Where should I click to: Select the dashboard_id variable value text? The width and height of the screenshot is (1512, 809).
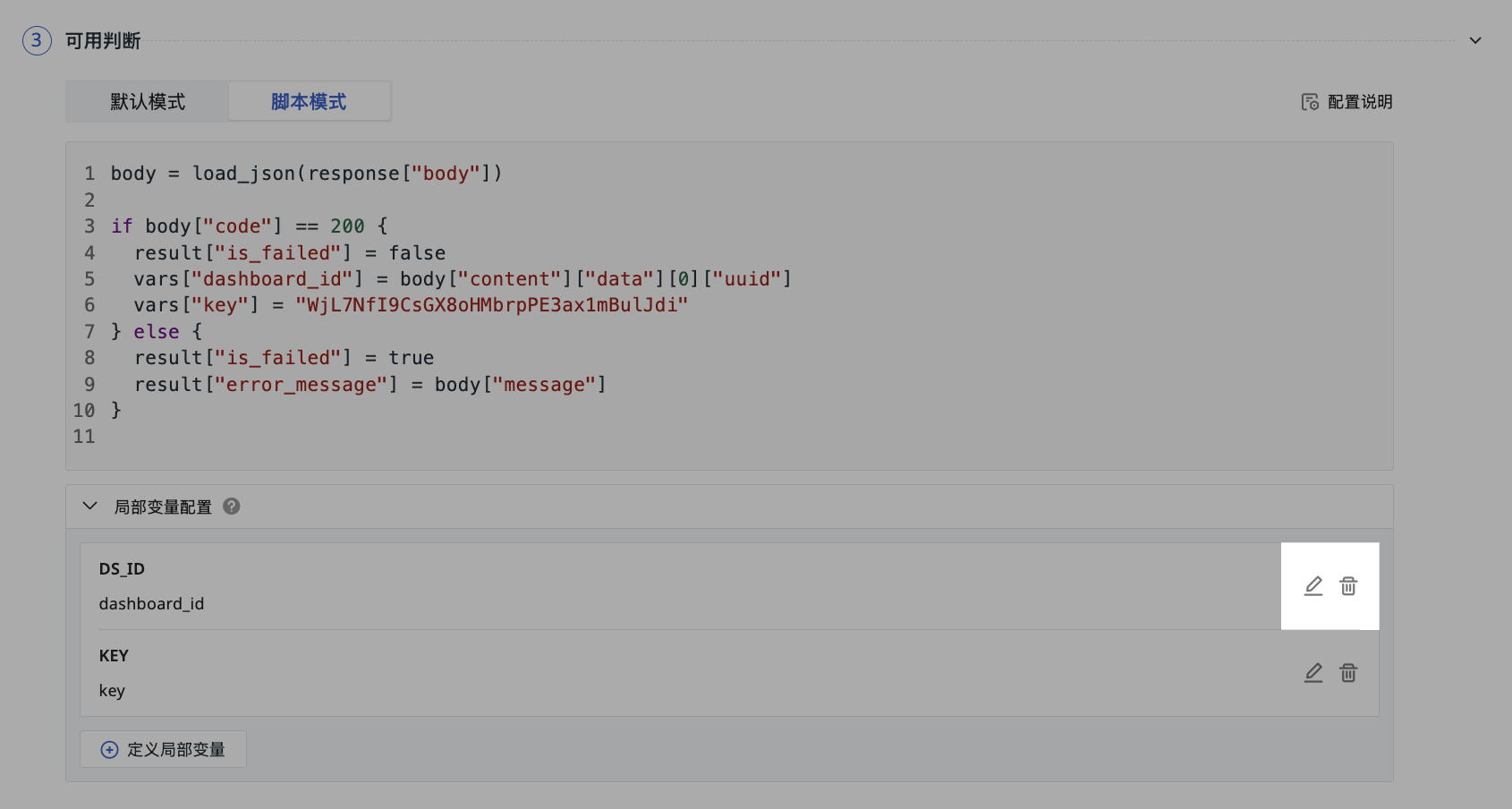tap(151, 604)
